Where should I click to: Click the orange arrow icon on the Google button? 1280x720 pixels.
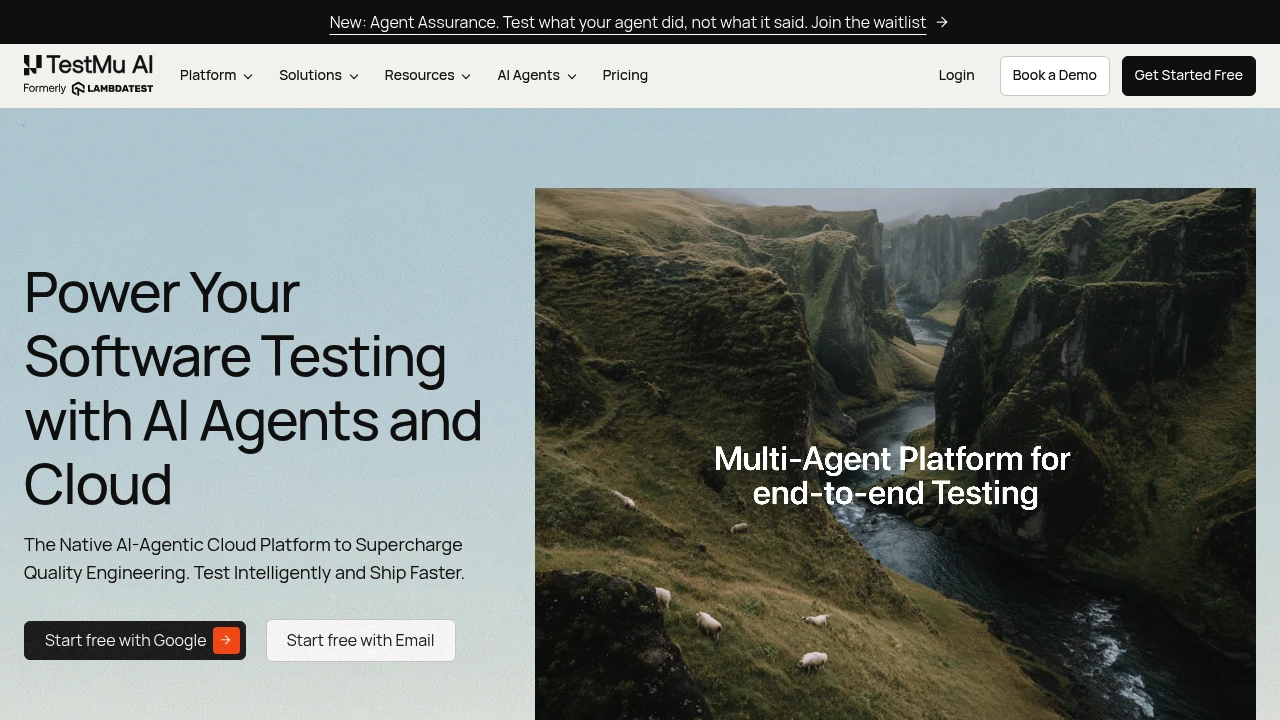tap(226, 640)
